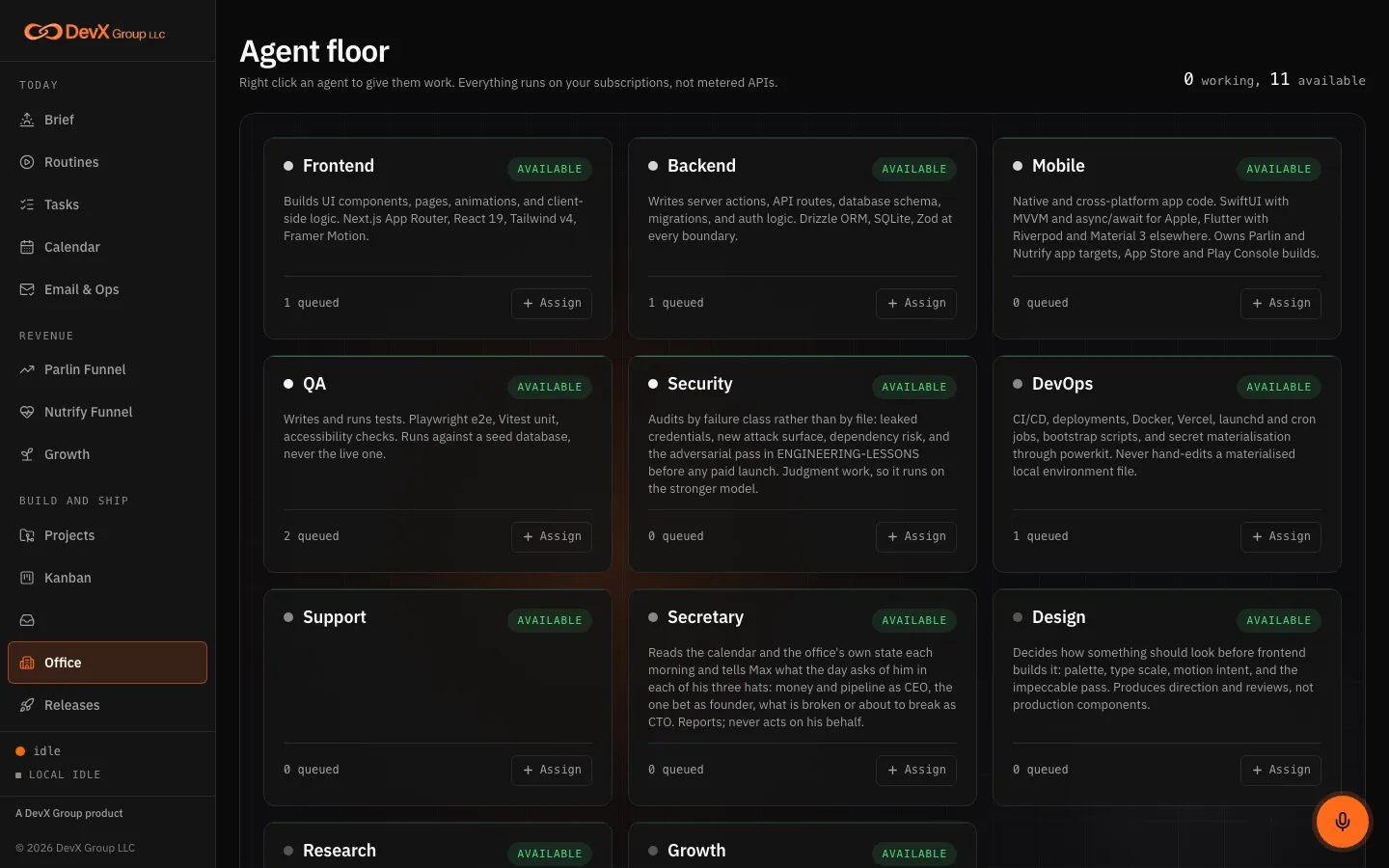The image size is (1389, 868).
Task: Assign work to the Security agent
Action: 916,536
